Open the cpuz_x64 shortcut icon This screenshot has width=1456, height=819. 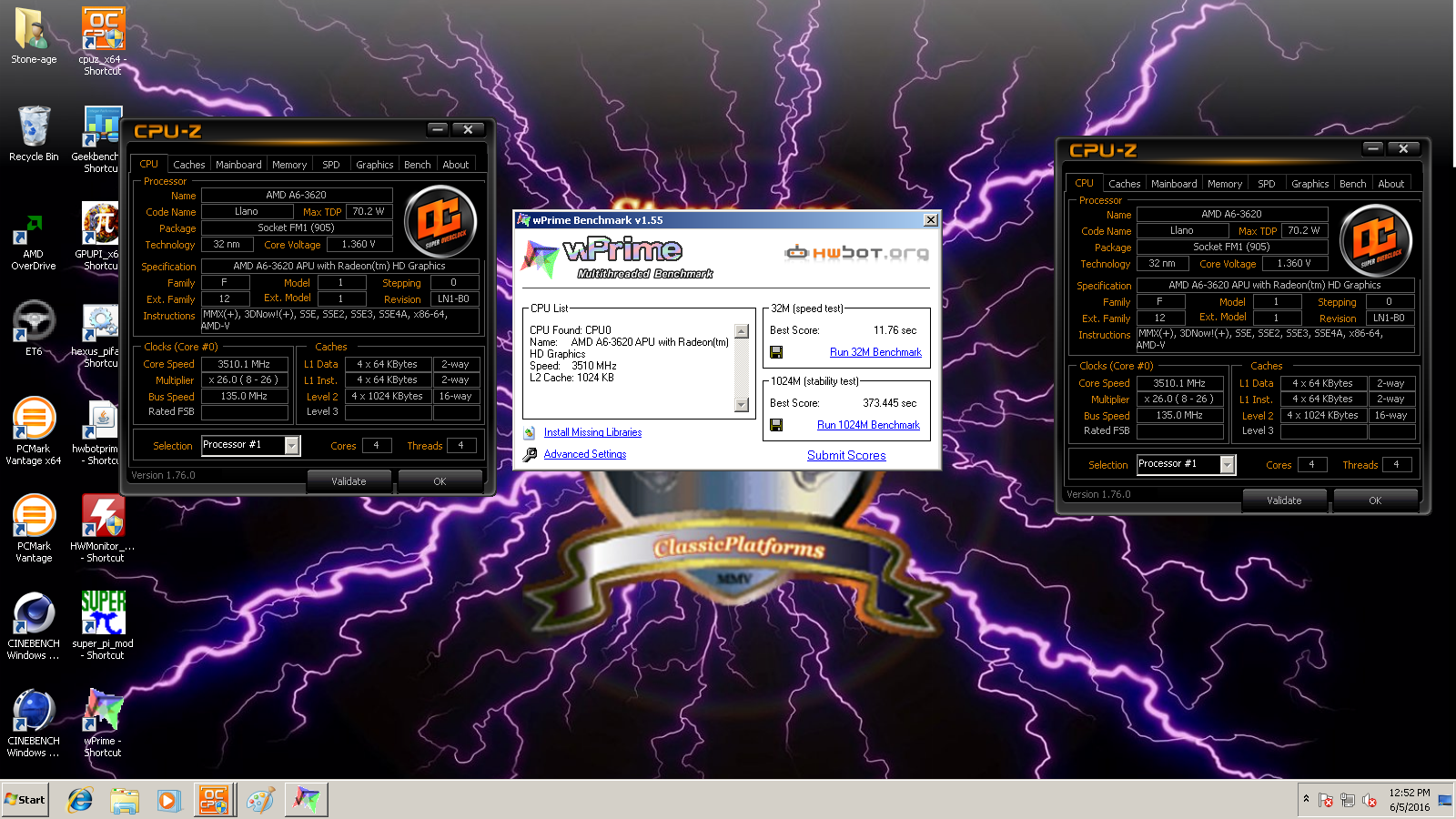click(x=103, y=41)
